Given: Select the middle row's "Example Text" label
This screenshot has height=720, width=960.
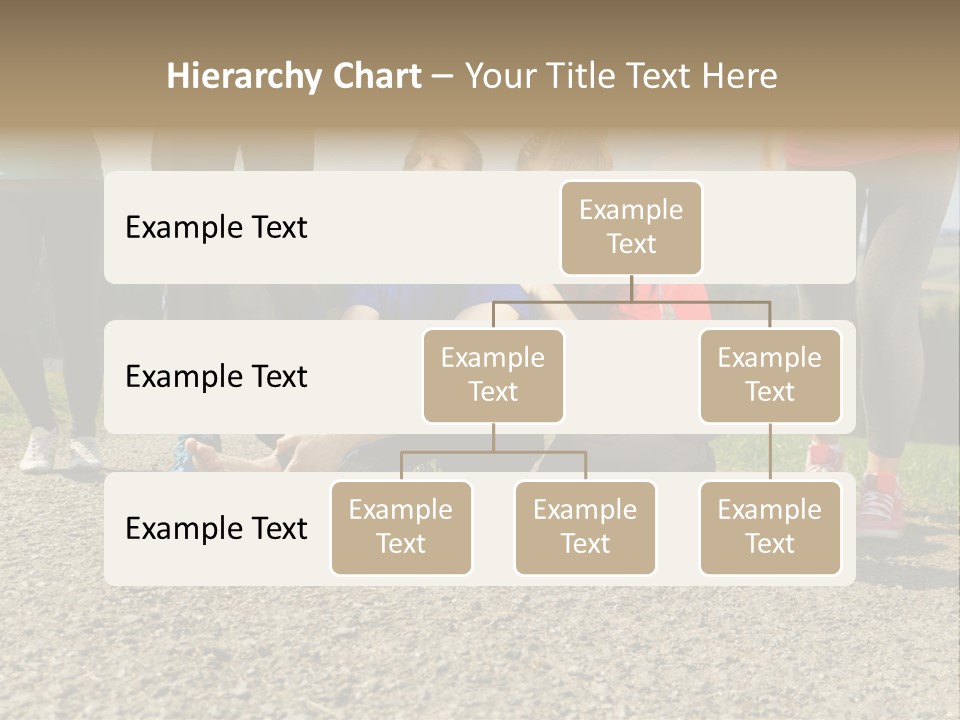Looking at the screenshot, I should click(216, 376).
